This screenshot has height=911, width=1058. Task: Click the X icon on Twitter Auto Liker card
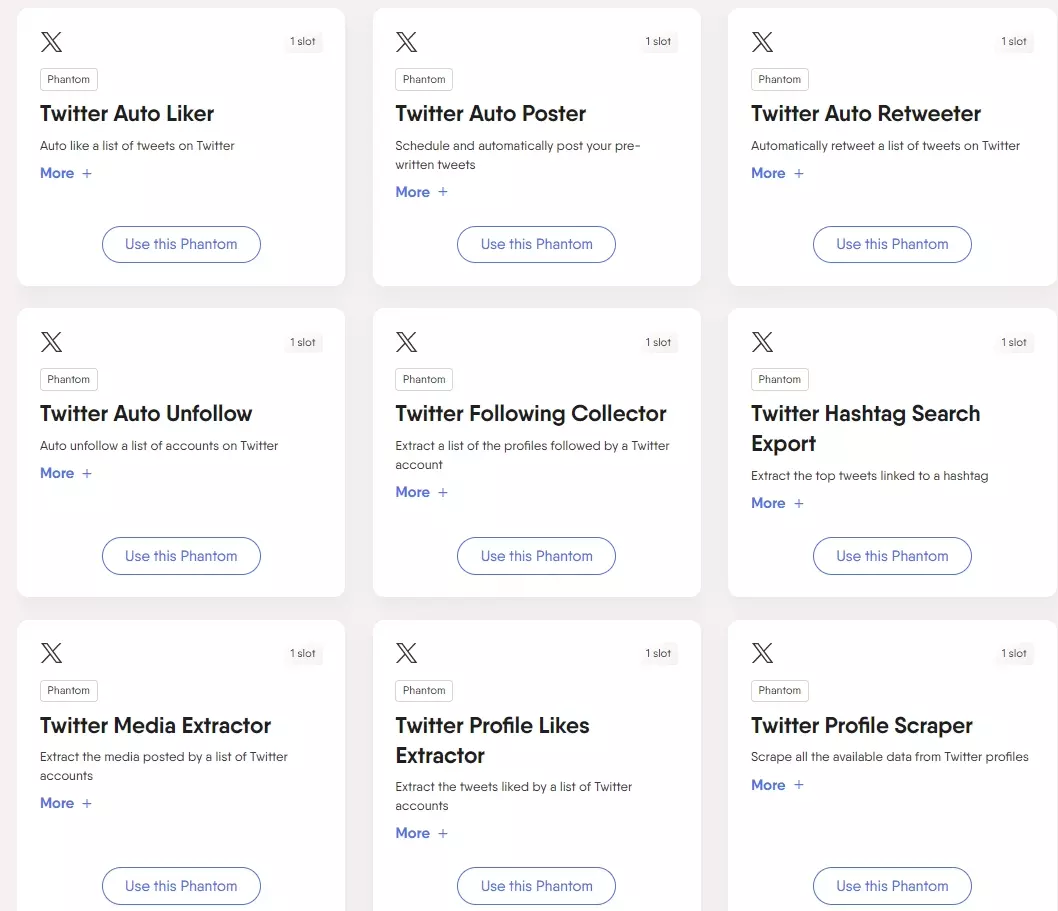51,42
